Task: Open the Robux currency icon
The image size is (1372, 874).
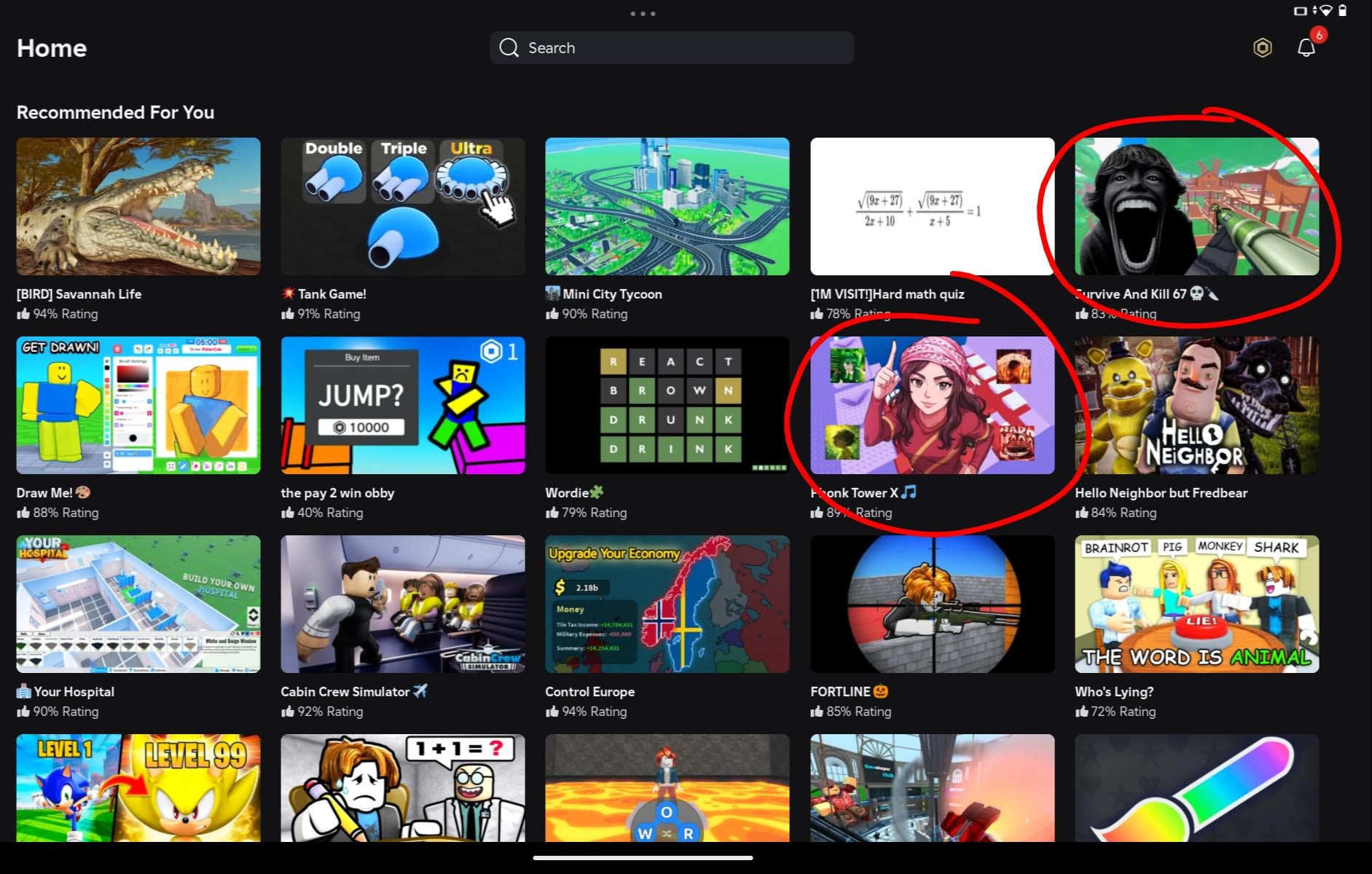Action: tap(1262, 48)
